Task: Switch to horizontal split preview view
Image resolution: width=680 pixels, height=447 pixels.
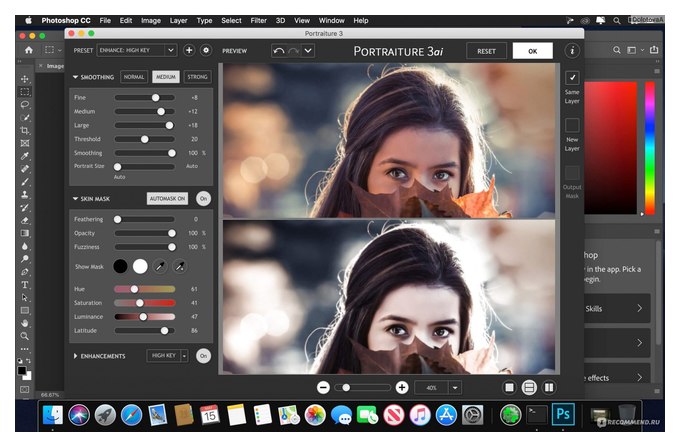Action: (x=529, y=387)
